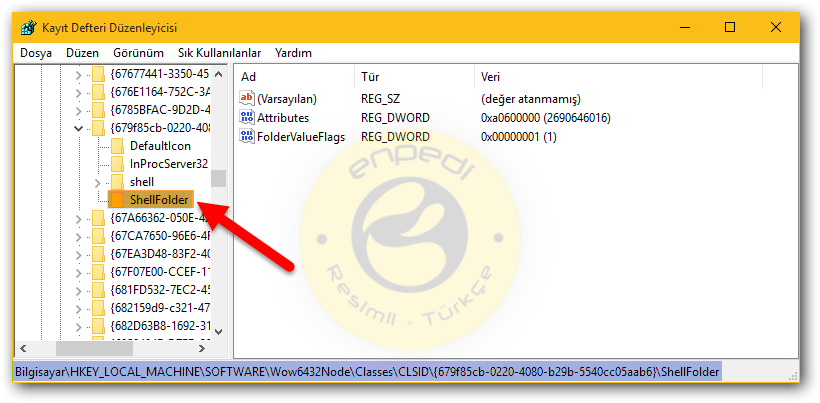Maximize the Registry Editor window
Screen dimensions: 820x403
click(730, 27)
